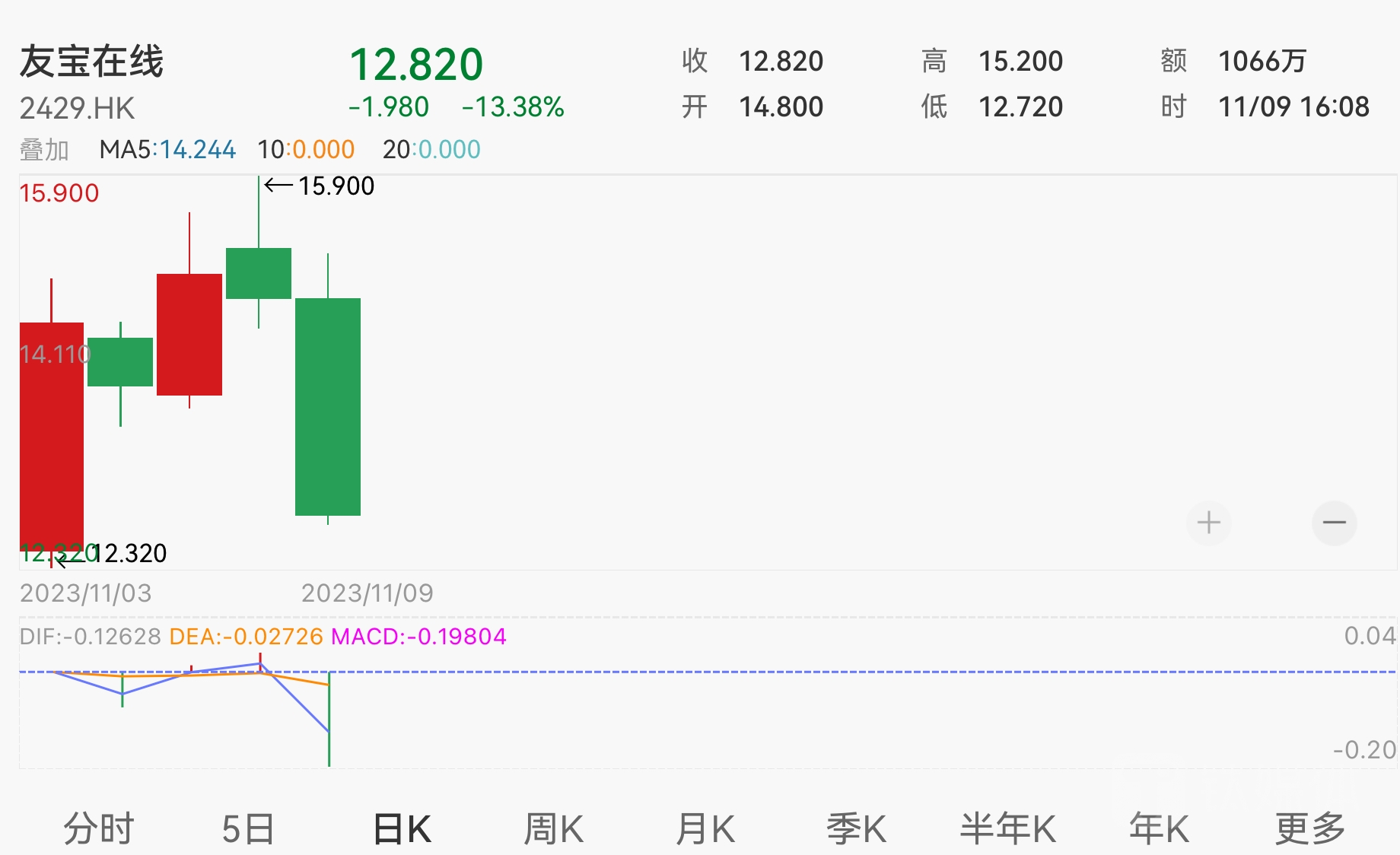The height and width of the screenshot is (855, 1400).
Task: Select the candlestick marked with 15.900 high
Action: (259, 273)
